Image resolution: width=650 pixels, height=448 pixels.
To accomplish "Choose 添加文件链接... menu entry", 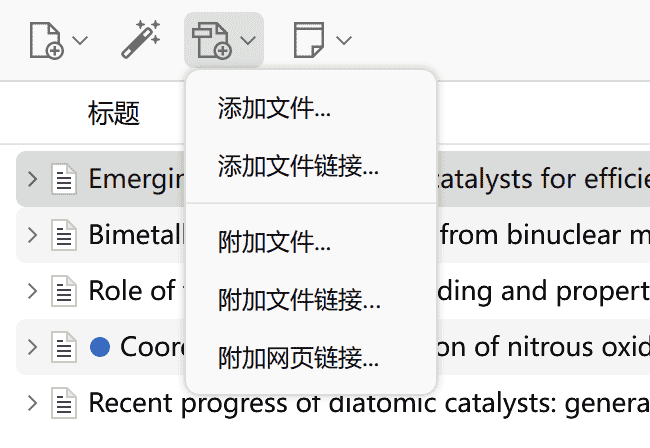I will coord(298,165).
